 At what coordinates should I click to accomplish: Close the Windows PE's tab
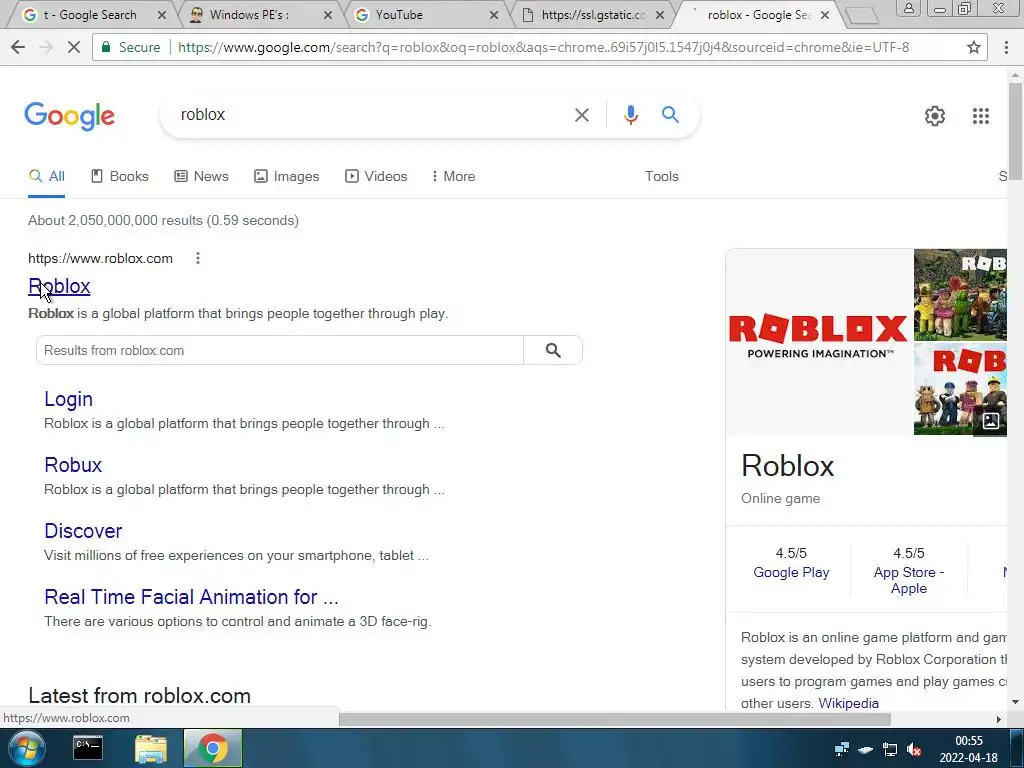328,15
